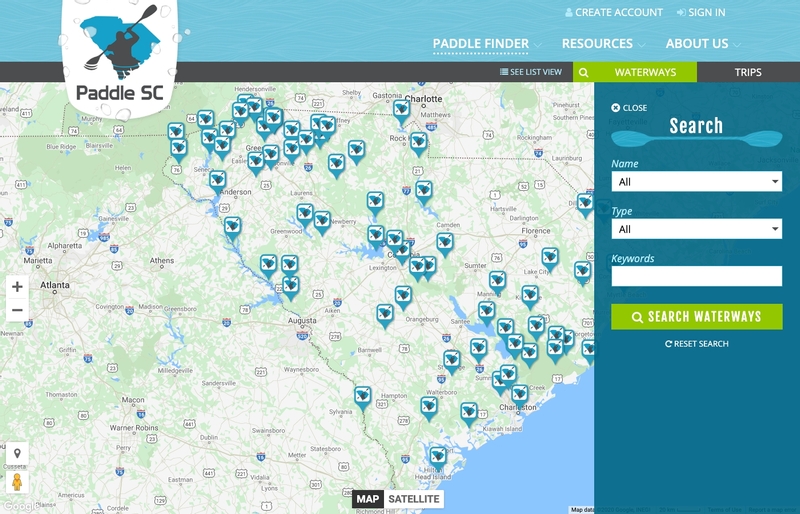The image size is (800, 514).
Task: Open the waterway marker west of Orangeburg
Action: point(385,315)
